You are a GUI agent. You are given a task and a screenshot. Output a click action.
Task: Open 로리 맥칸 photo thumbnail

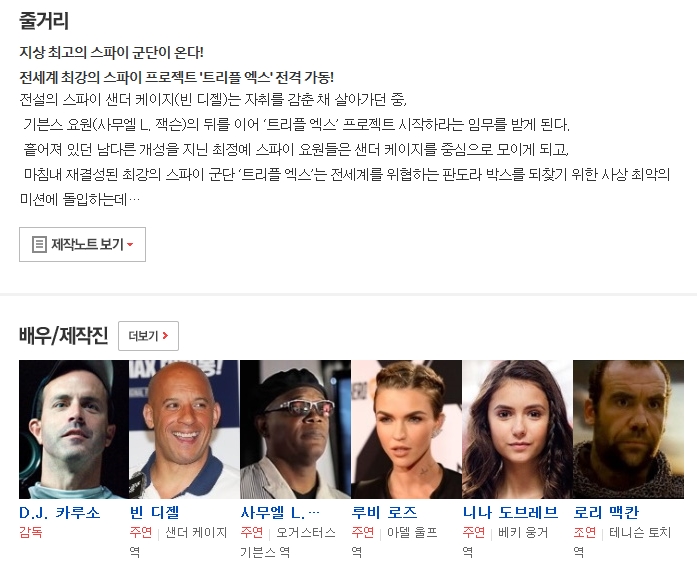(628, 429)
